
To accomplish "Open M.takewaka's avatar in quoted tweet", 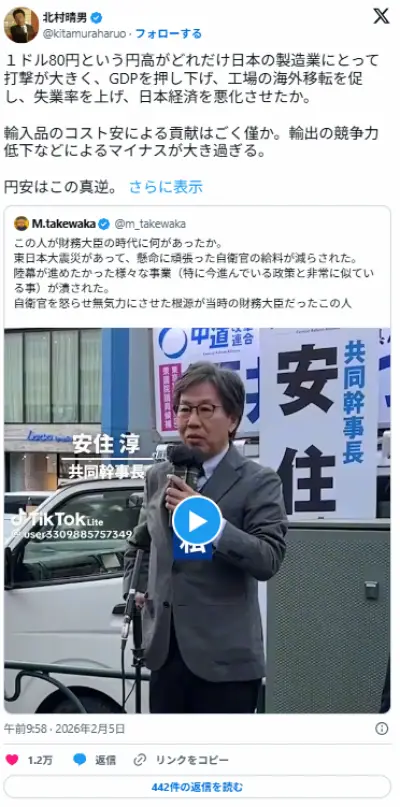I will (21, 223).
